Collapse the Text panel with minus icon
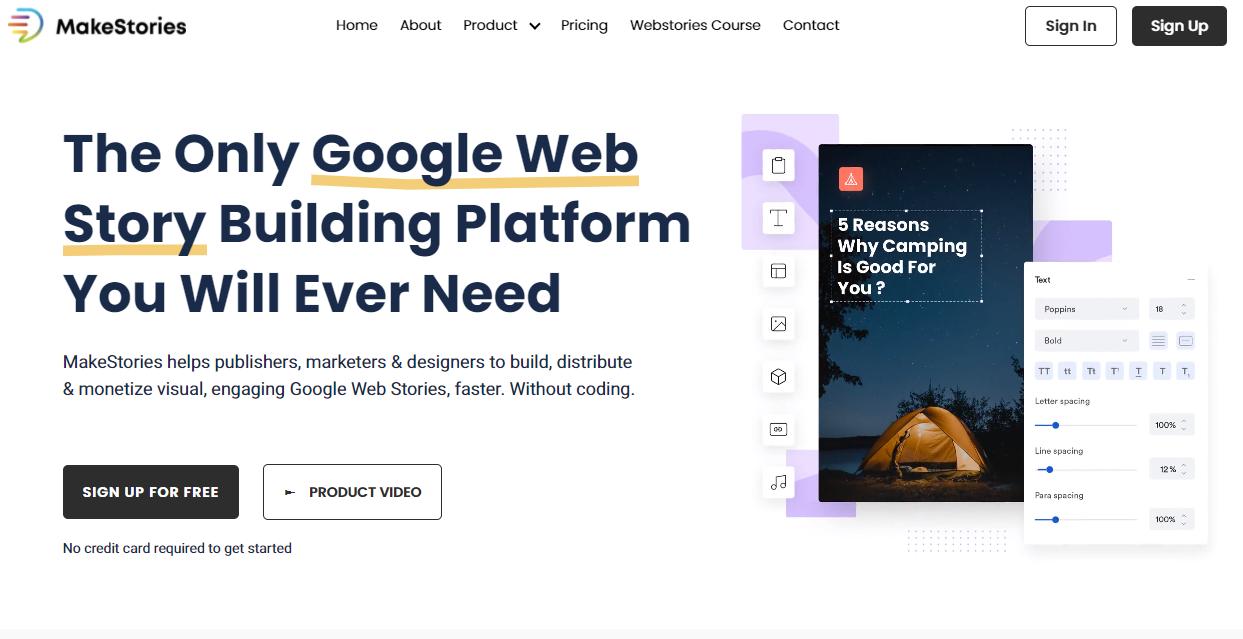Image resolution: width=1243 pixels, height=639 pixels. pyautogui.click(x=1191, y=280)
